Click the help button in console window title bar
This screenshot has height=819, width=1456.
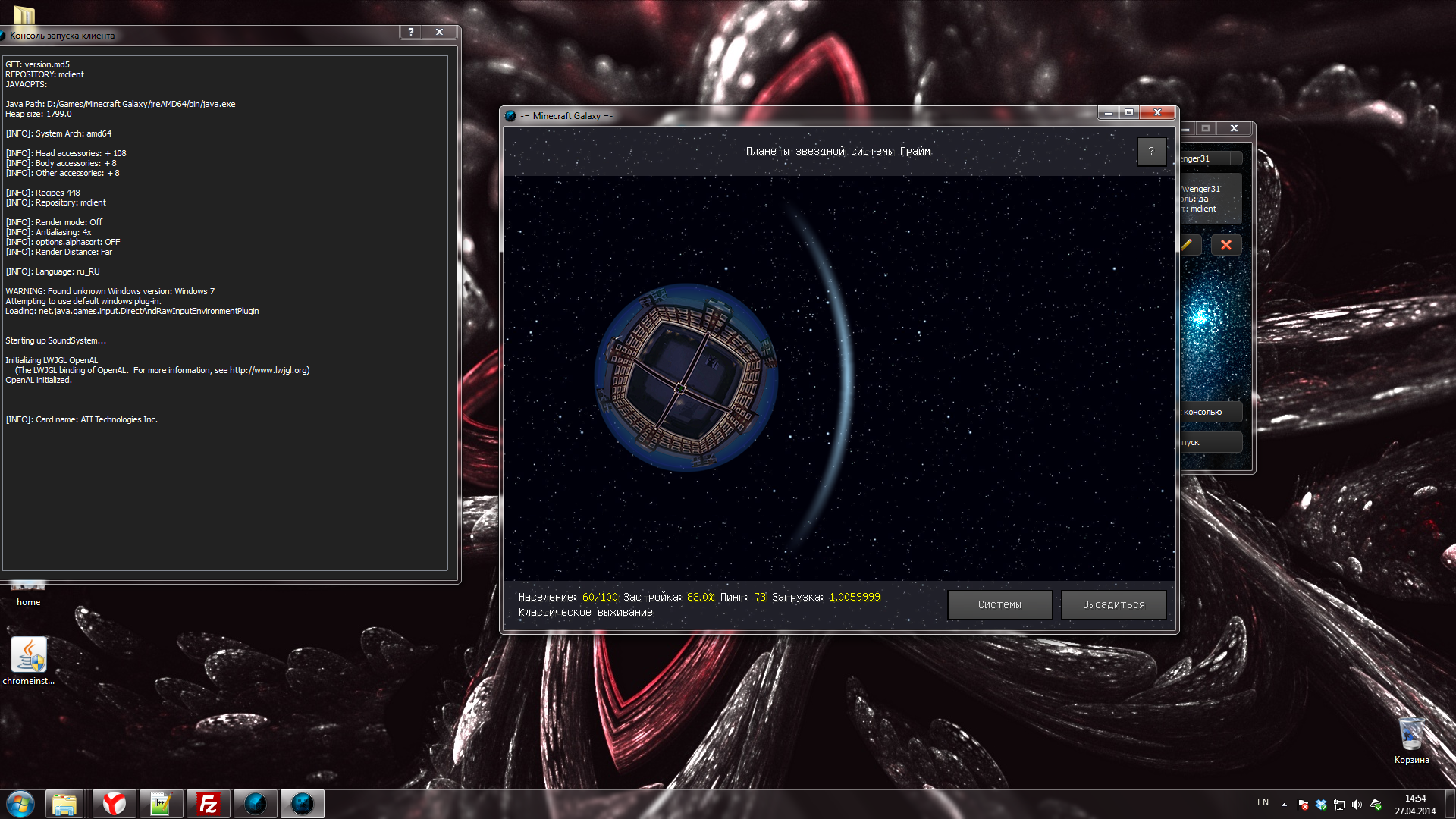tap(410, 32)
